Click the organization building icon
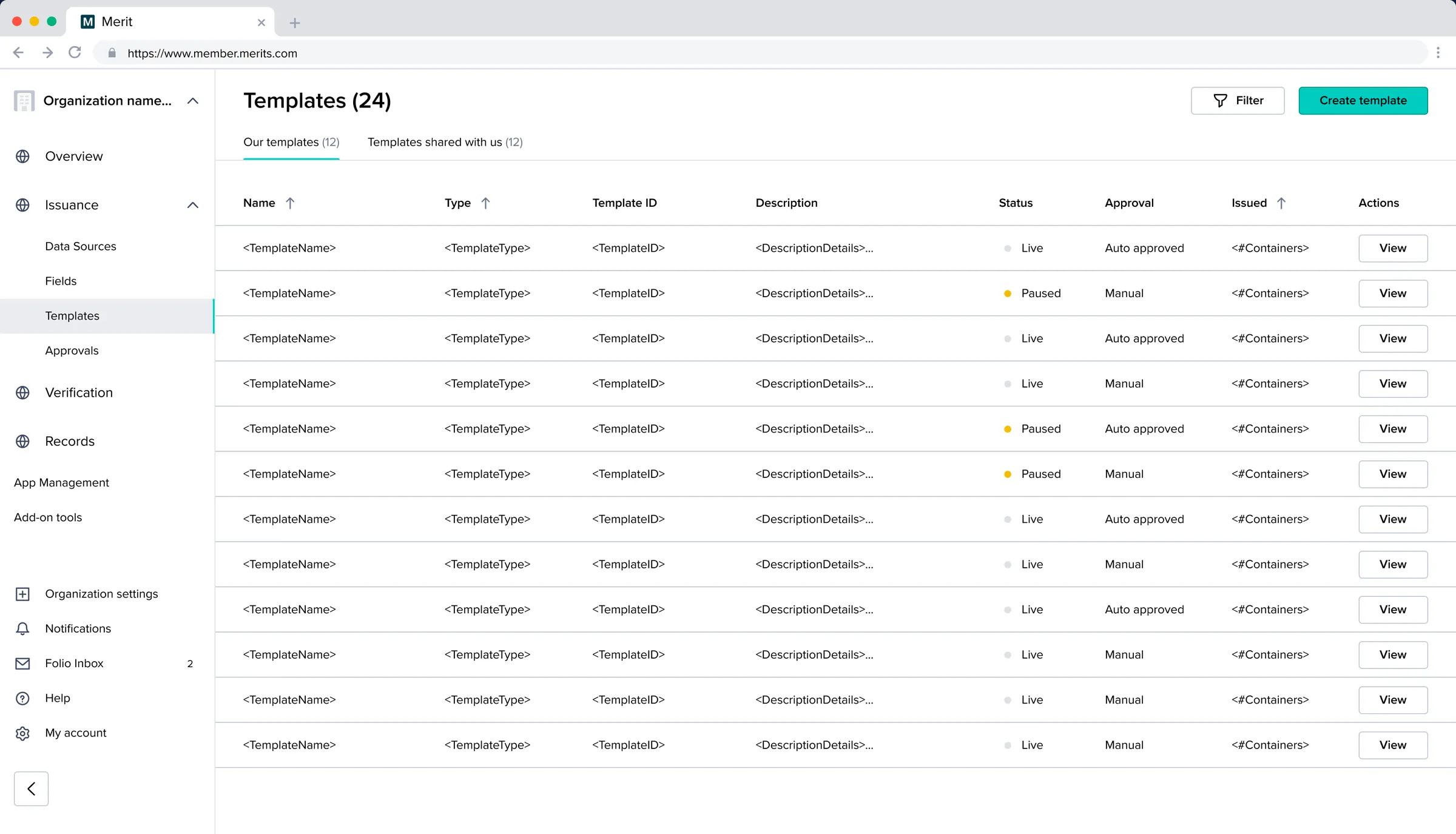The image size is (1456, 834). pos(24,101)
